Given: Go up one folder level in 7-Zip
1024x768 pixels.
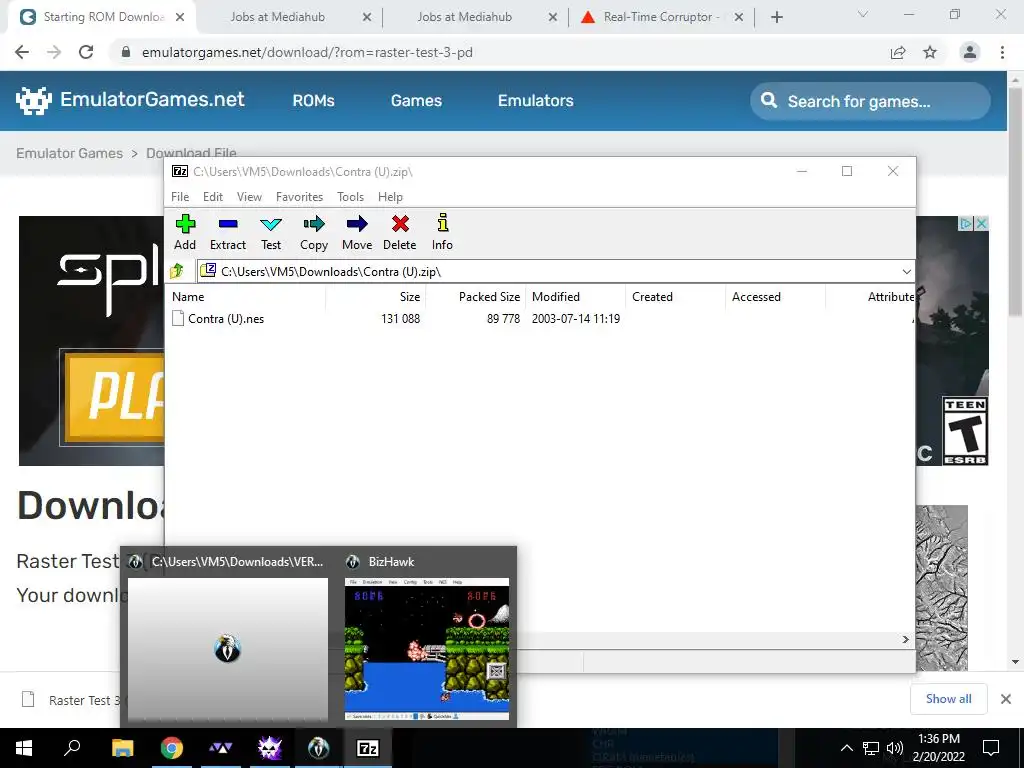Looking at the screenshot, I should 177,271.
